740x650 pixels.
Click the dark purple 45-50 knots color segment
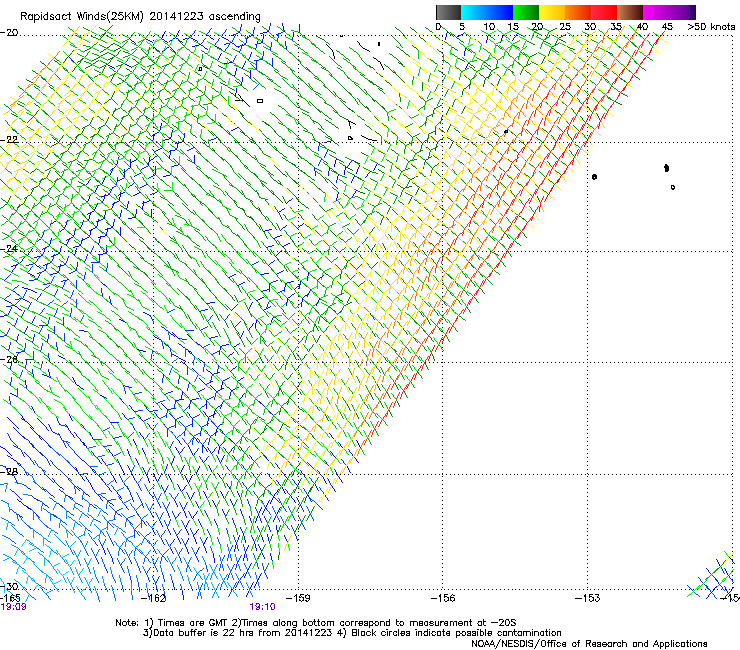pos(682,12)
